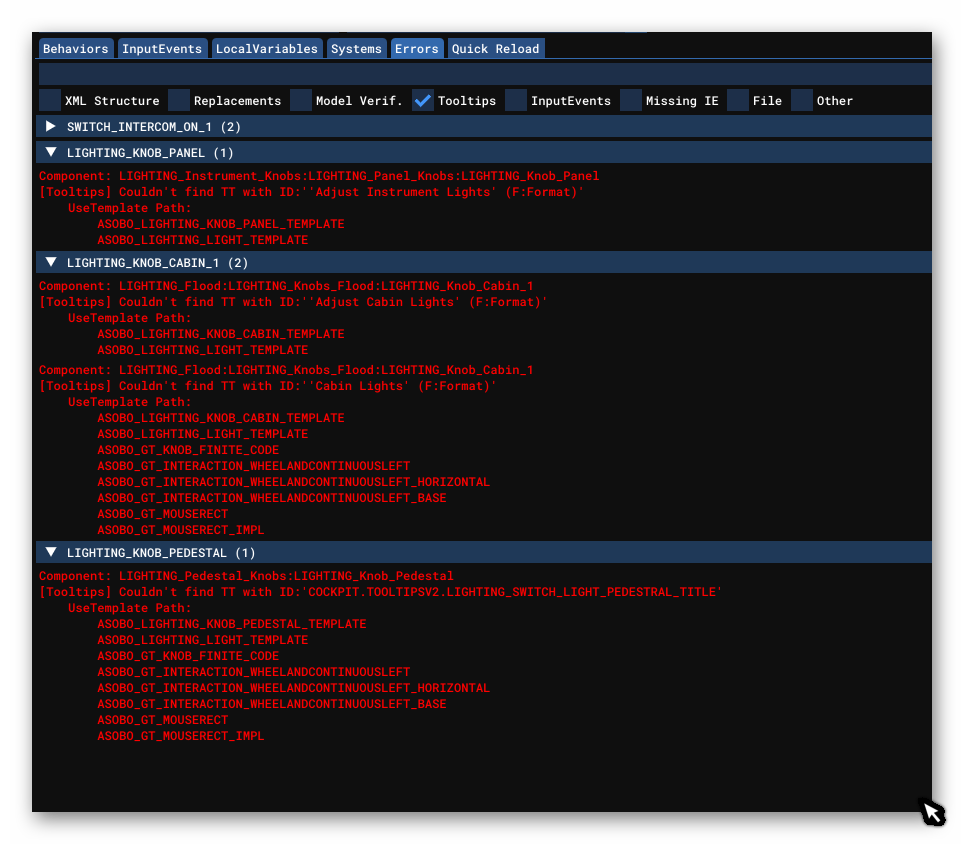Image resolution: width=964 pixels, height=844 pixels.
Task: Collapse the LIGHTING_KNOB_CABIN_1 group arrow
Action: [51, 262]
